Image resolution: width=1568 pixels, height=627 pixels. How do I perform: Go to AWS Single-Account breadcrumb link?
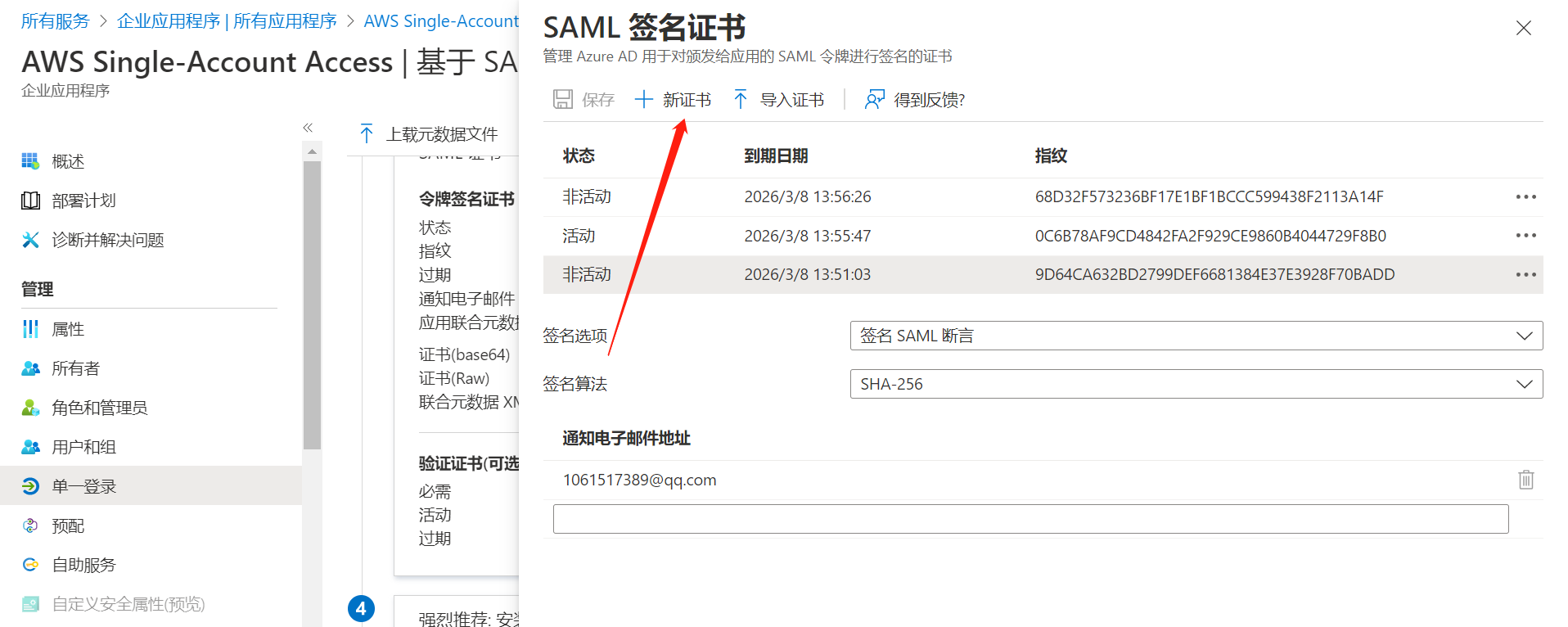coord(441,21)
